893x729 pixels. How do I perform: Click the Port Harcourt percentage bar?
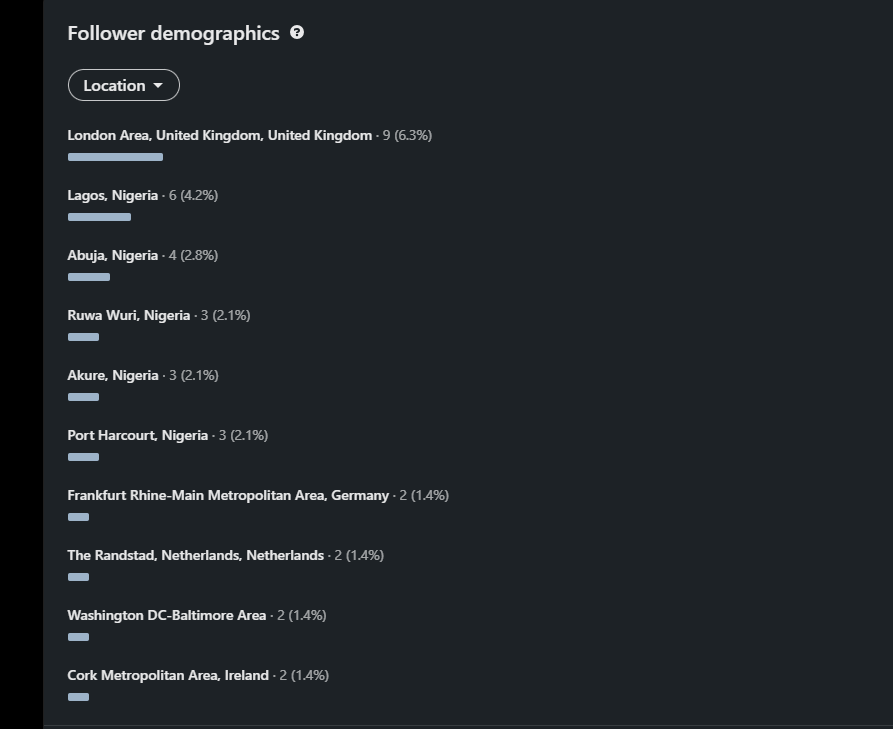click(x=83, y=457)
